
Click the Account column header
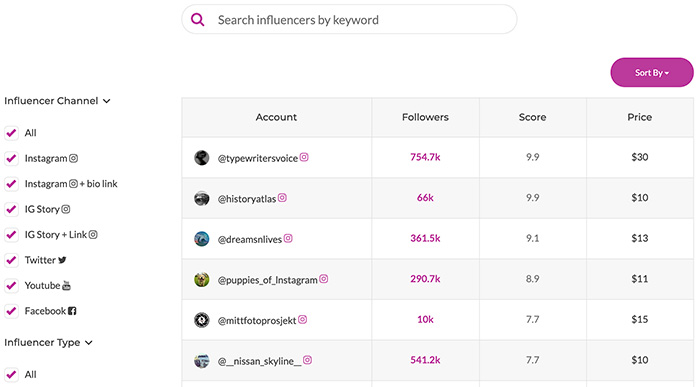[276, 117]
